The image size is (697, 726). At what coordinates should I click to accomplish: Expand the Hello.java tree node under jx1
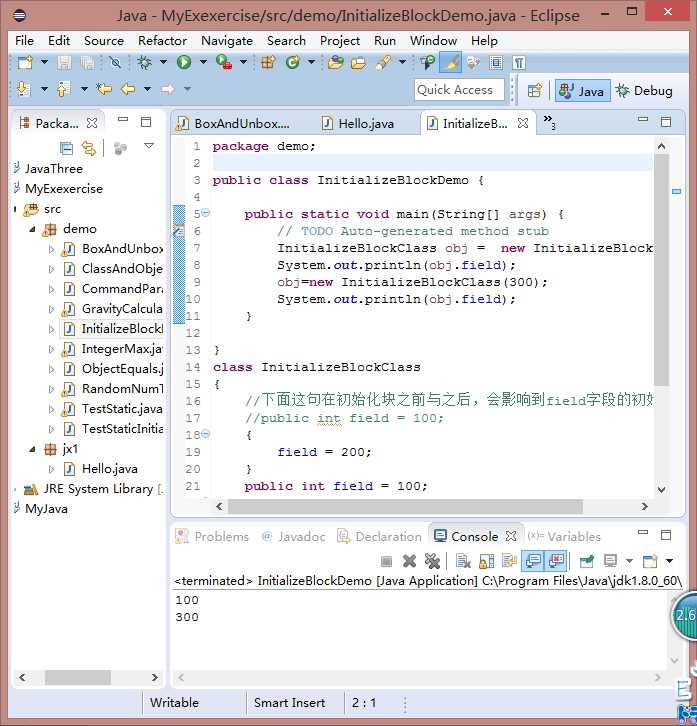(x=51, y=469)
